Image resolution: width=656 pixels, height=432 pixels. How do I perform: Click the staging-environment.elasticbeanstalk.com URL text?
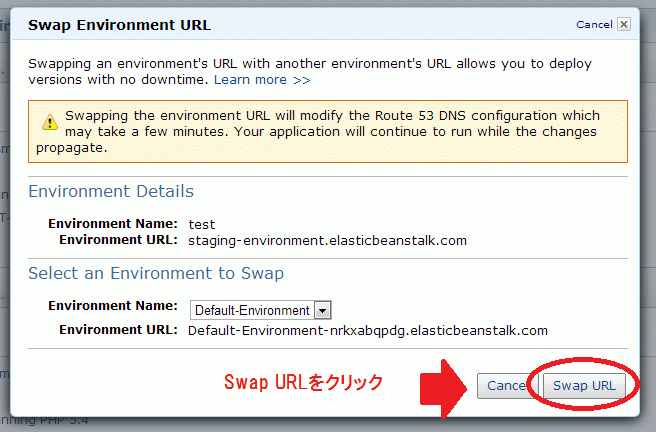[x=327, y=241]
